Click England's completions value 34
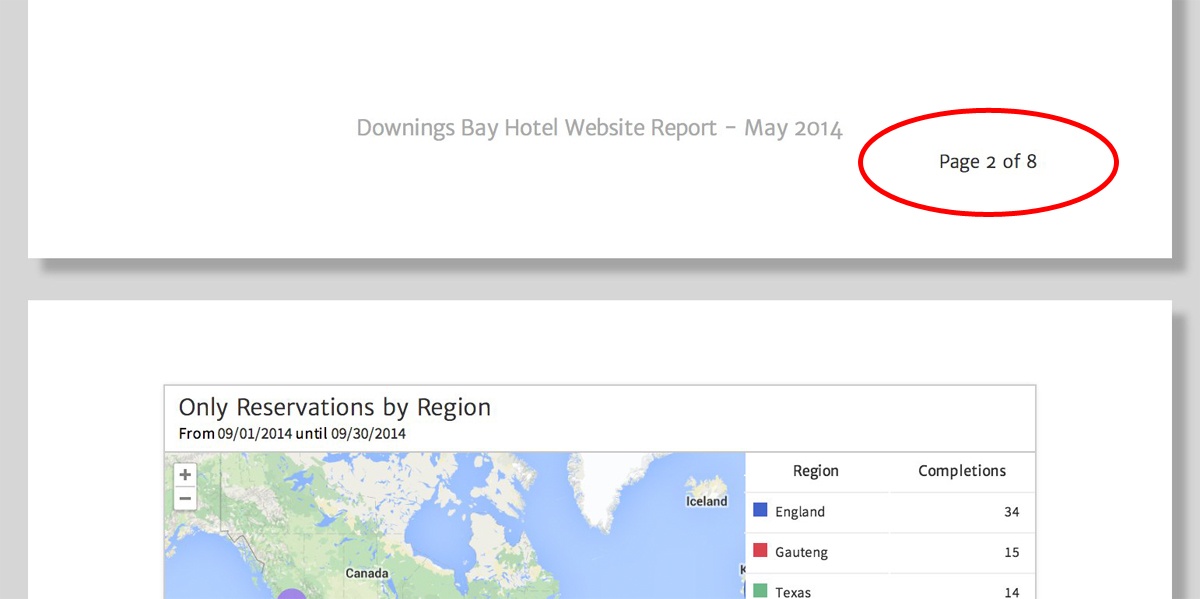1200x599 pixels. coord(1011,512)
